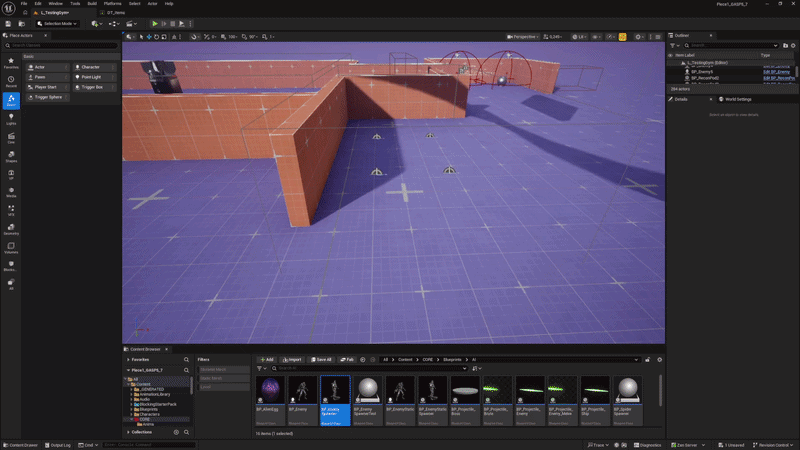800x450 pixels.
Task: Open the Output Log in status bar
Action: (60, 444)
